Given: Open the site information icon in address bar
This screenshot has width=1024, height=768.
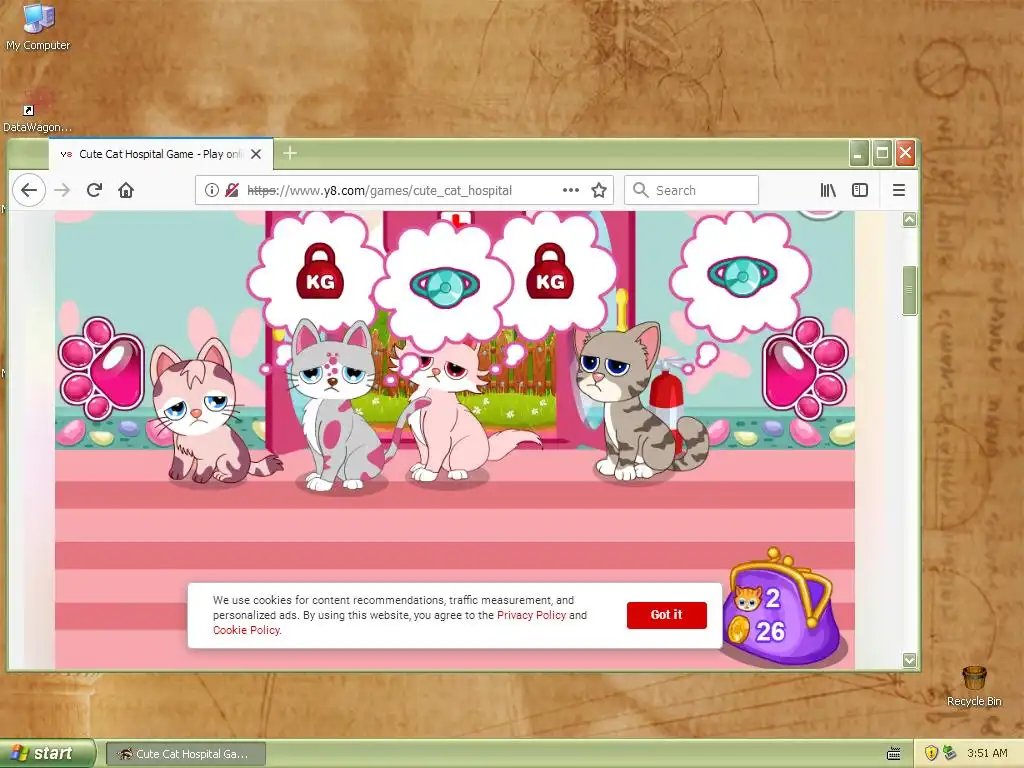Looking at the screenshot, I should tap(212, 190).
